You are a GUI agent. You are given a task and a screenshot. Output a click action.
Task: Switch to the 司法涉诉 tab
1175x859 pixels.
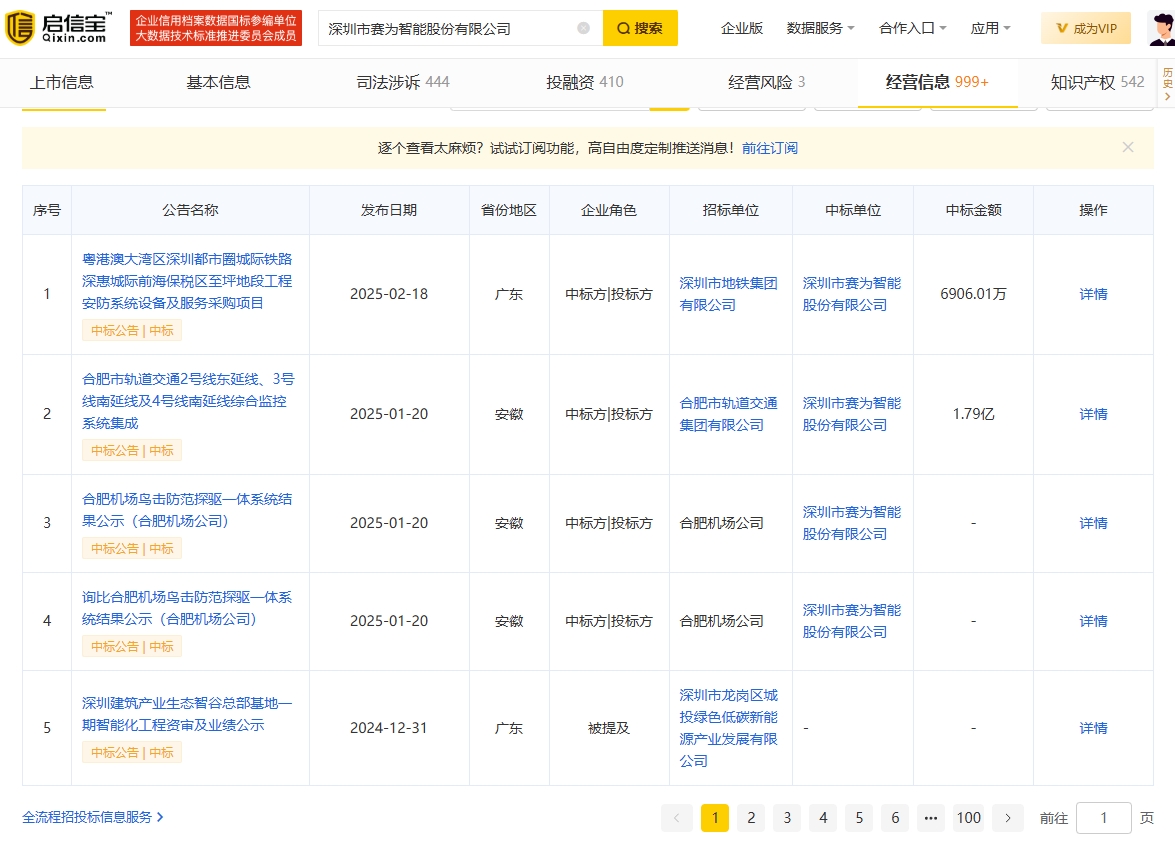[x=402, y=82]
